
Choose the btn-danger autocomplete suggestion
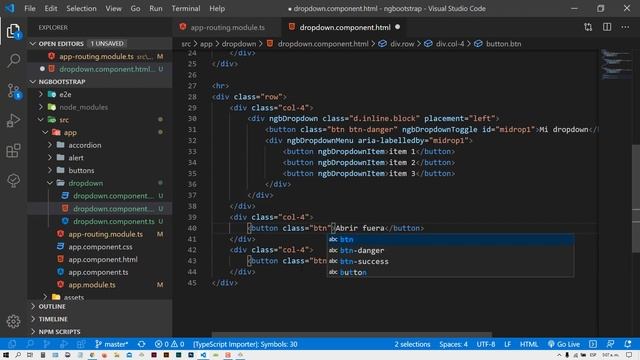[x=451, y=250]
